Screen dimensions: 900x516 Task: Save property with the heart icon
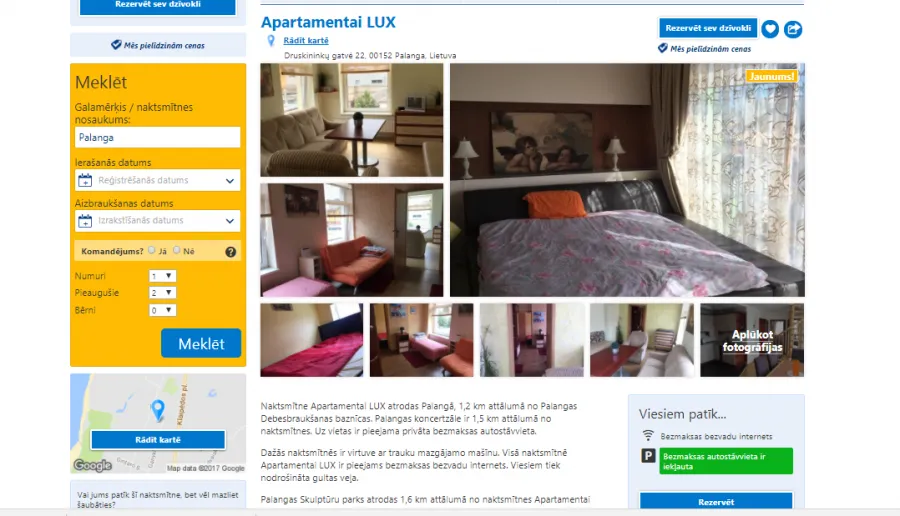(x=770, y=29)
